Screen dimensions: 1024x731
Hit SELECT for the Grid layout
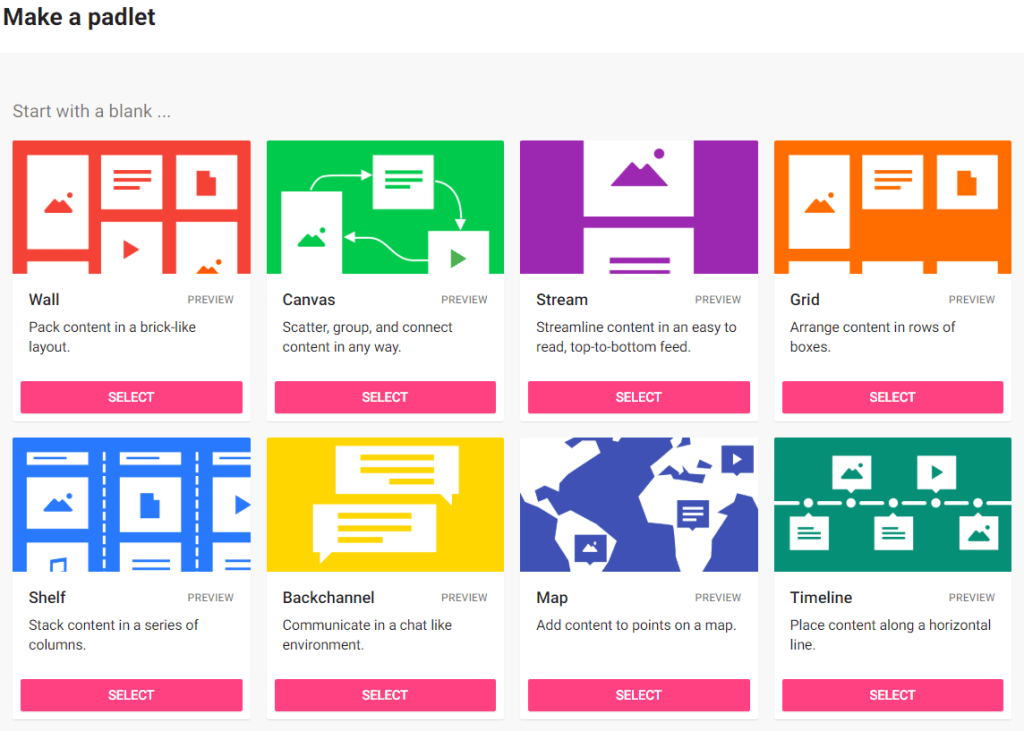(x=892, y=397)
